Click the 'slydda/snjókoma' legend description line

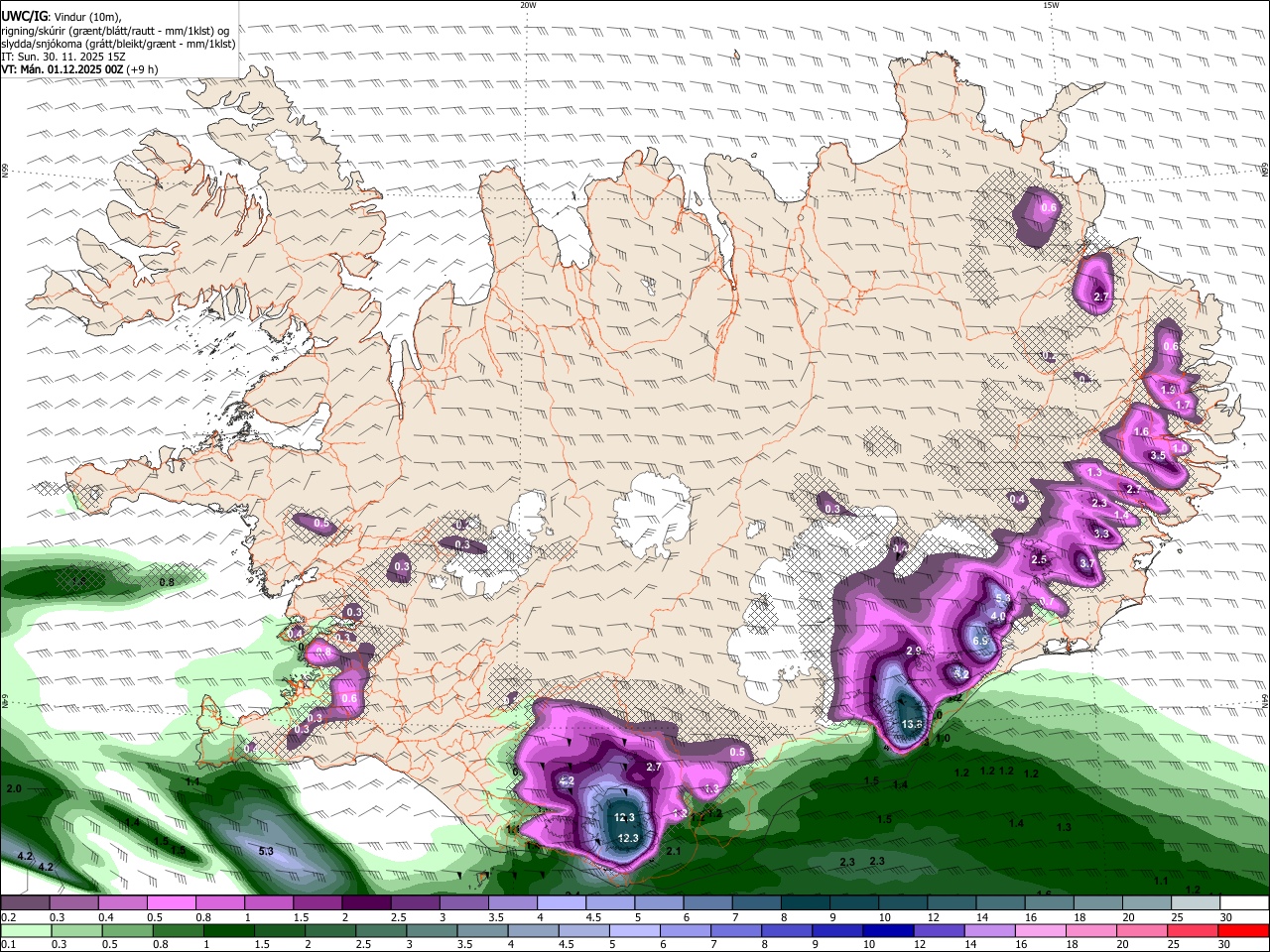pyautogui.click(x=118, y=44)
